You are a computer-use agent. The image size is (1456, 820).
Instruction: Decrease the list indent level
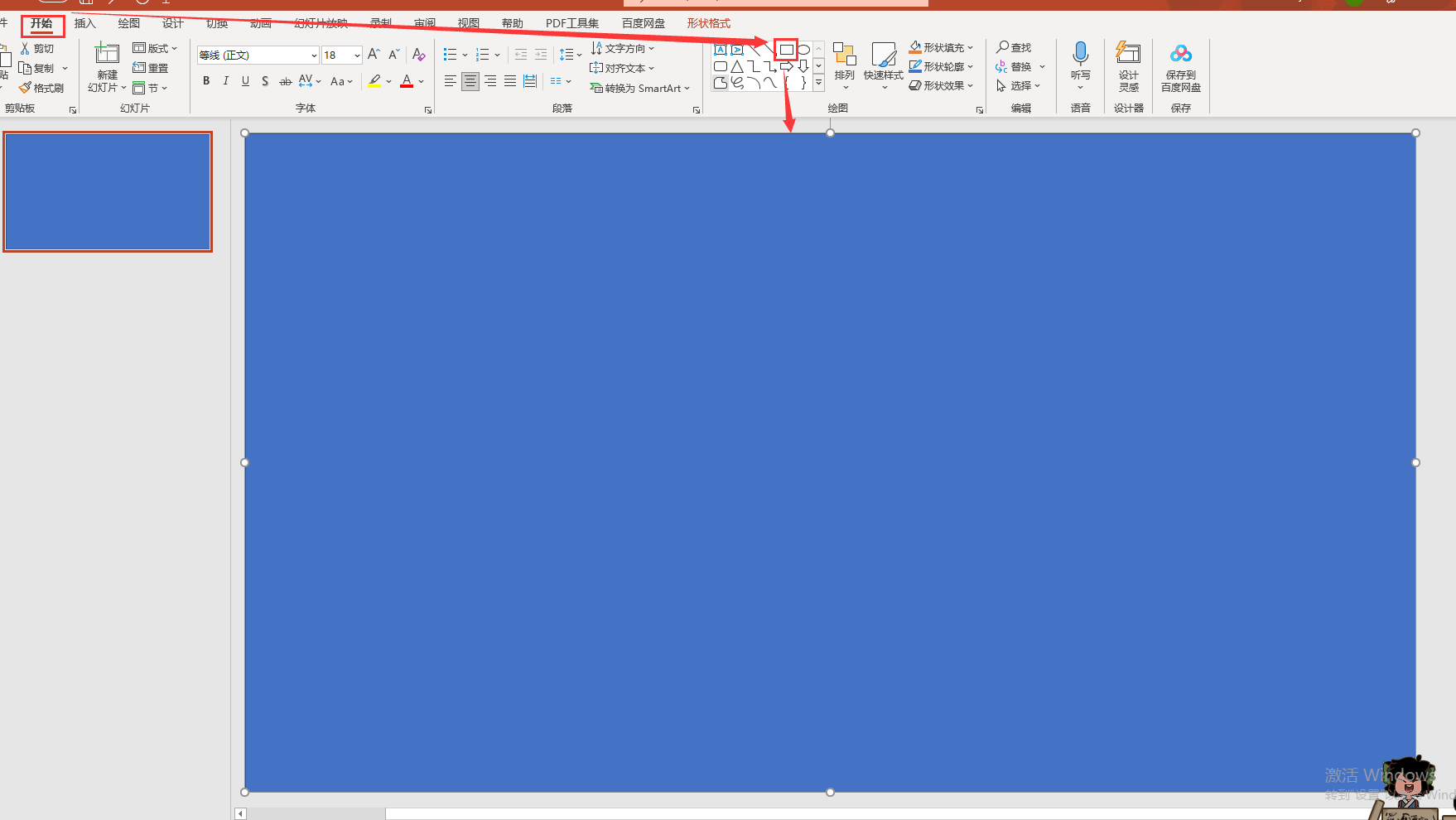(x=521, y=55)
